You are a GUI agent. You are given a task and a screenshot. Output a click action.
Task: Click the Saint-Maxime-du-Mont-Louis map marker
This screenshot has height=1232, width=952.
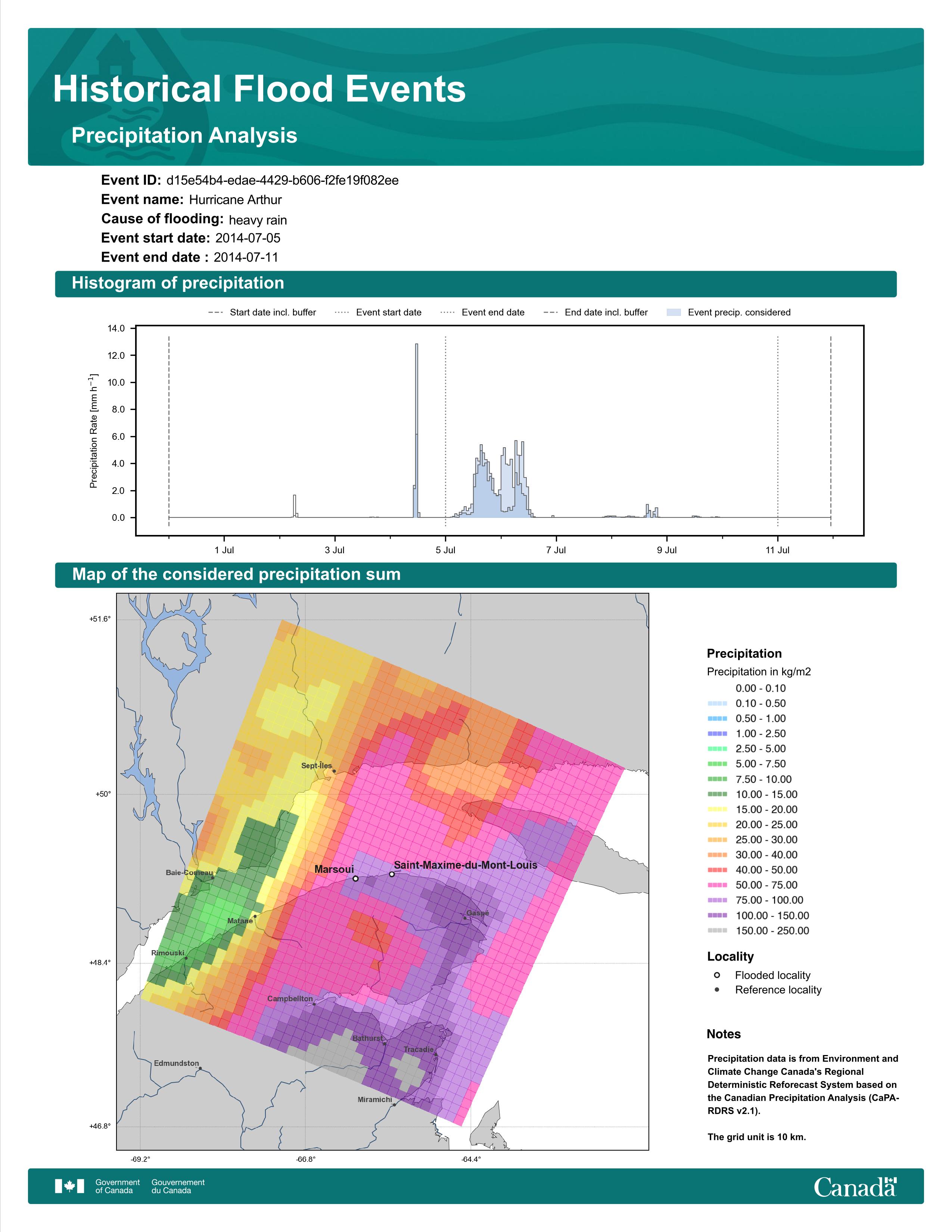pos(392,874)
